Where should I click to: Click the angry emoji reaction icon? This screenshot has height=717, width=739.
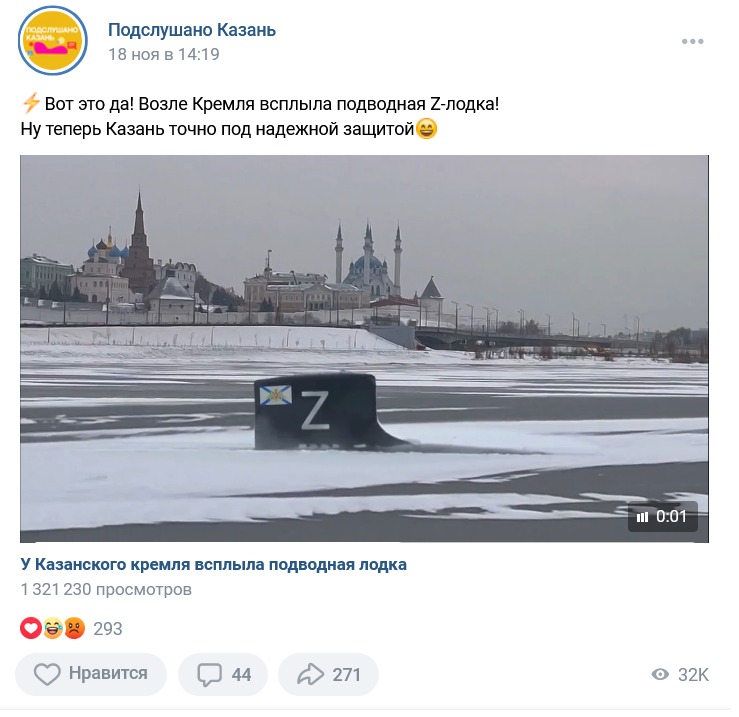74,628
